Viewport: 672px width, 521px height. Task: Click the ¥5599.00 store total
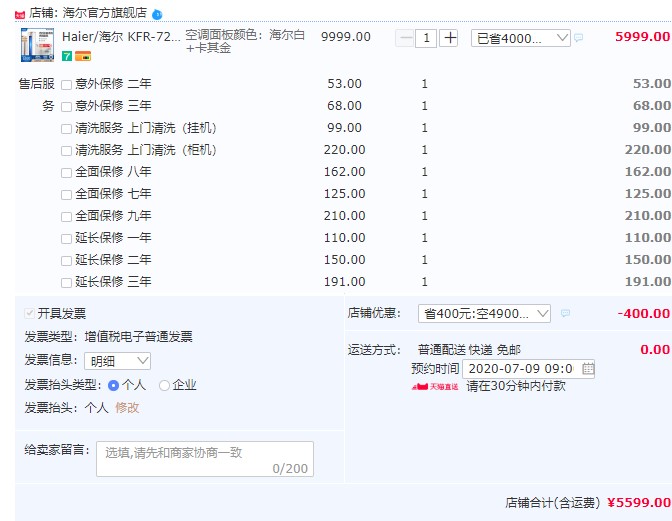[x=639, y=503]
